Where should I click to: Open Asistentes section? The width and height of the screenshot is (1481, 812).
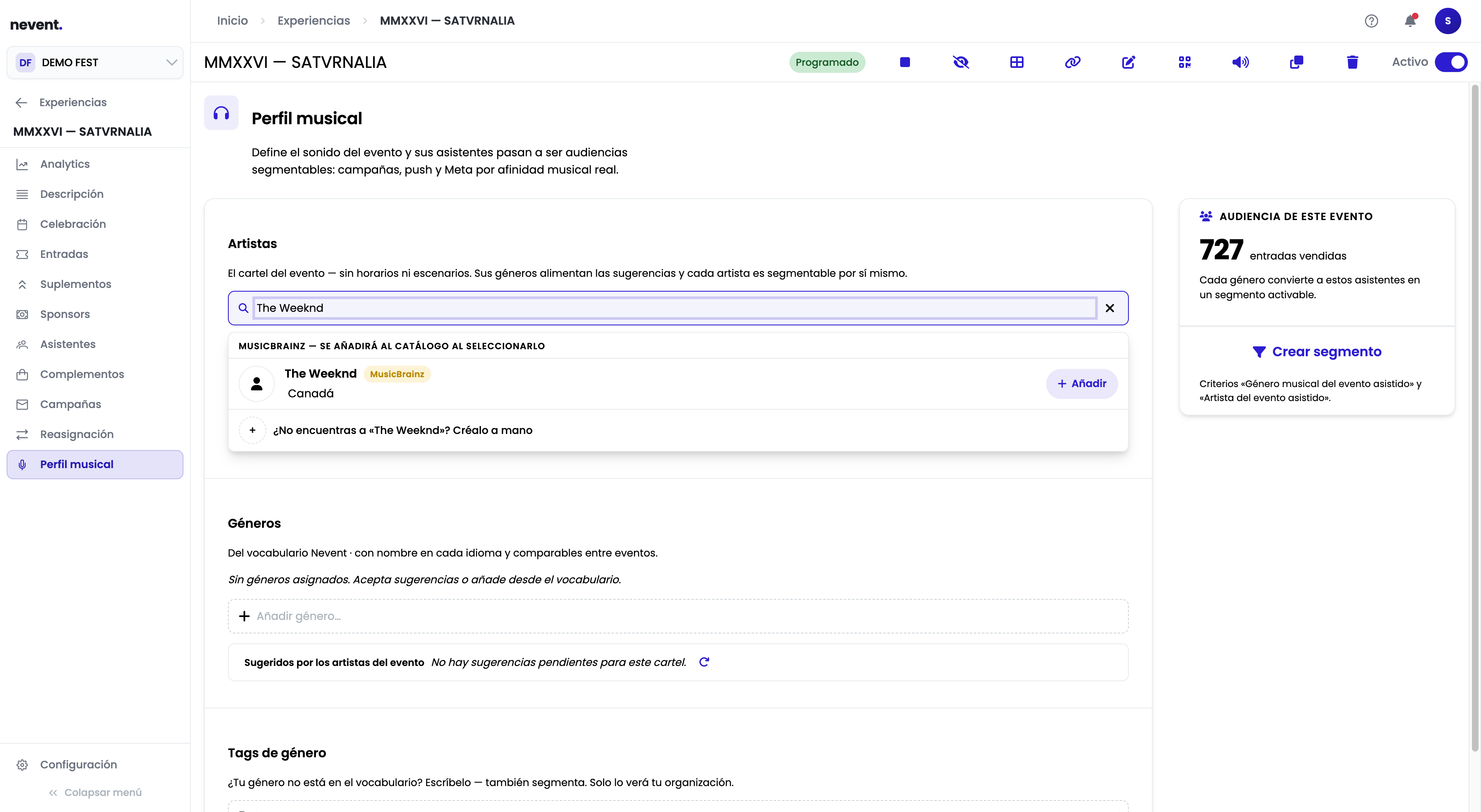(x=95, y=344)
